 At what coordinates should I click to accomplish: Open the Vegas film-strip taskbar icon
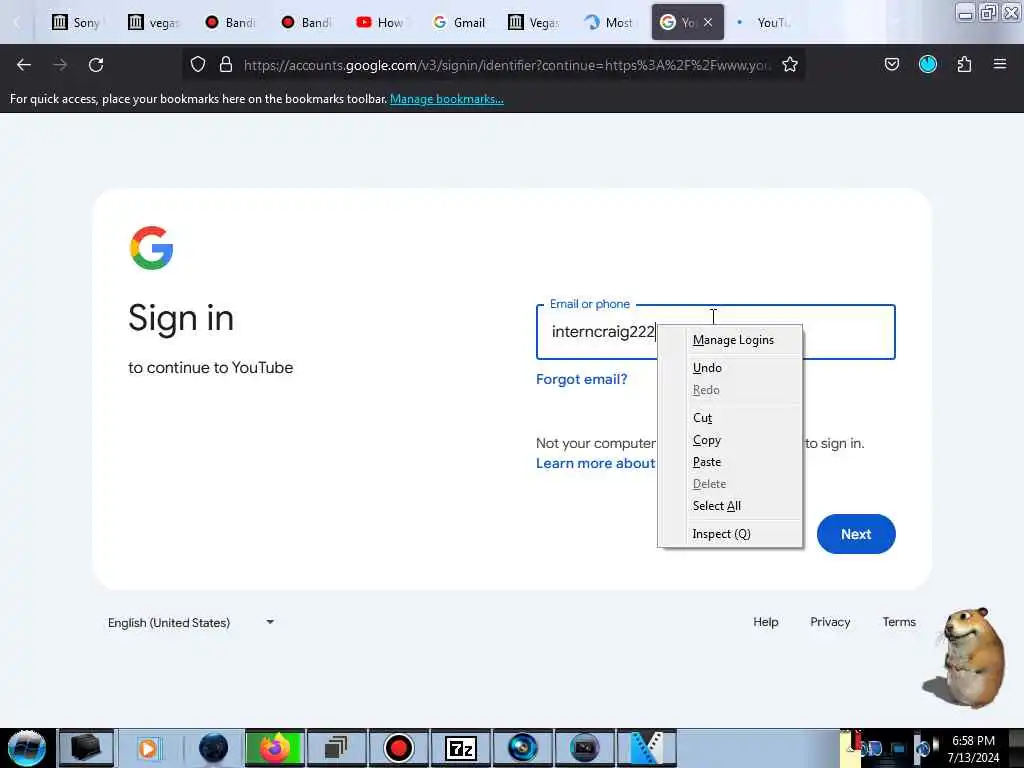pyautogui.click(x=647, y=748)
